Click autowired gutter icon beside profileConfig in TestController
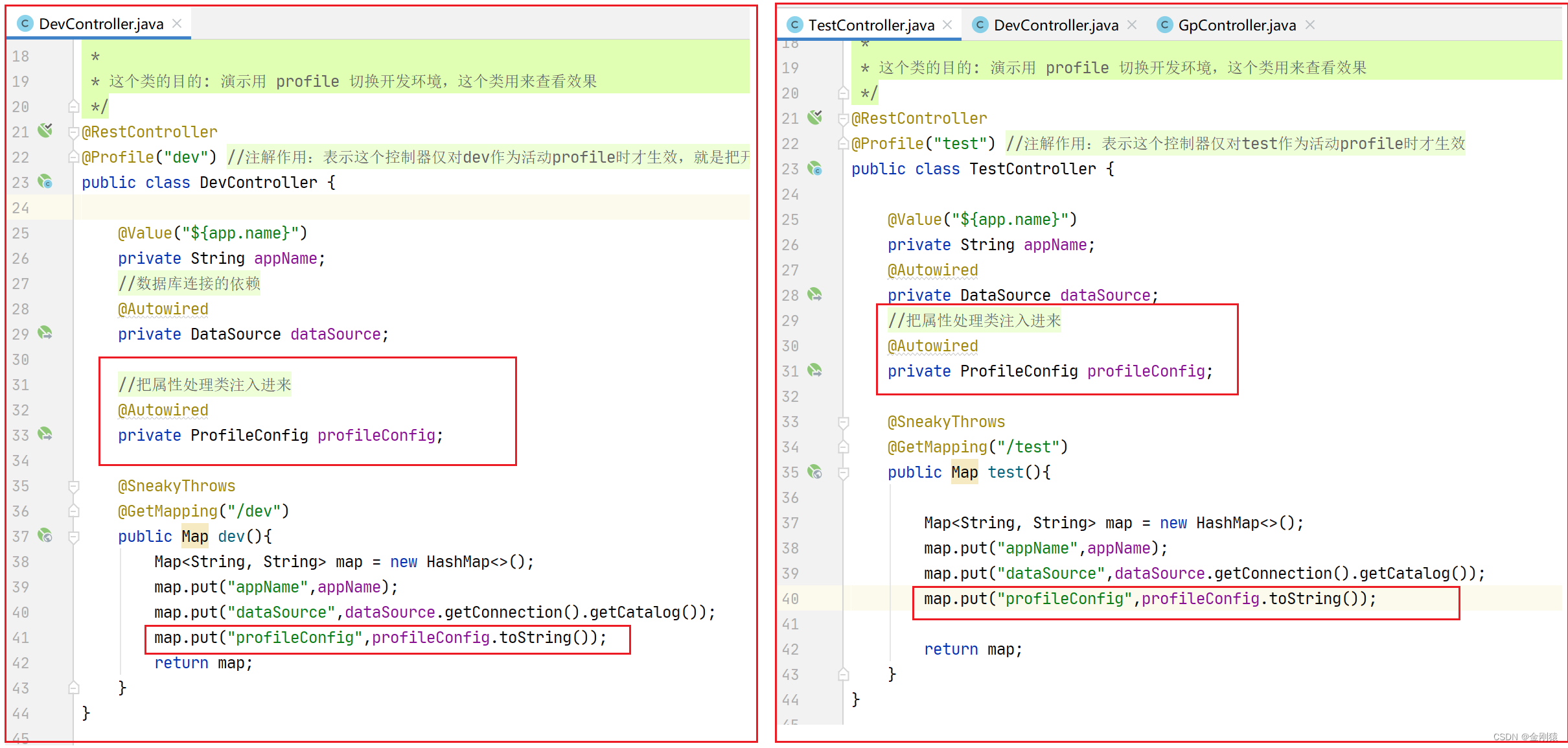 pyautogui.click(x=816, y=371)
